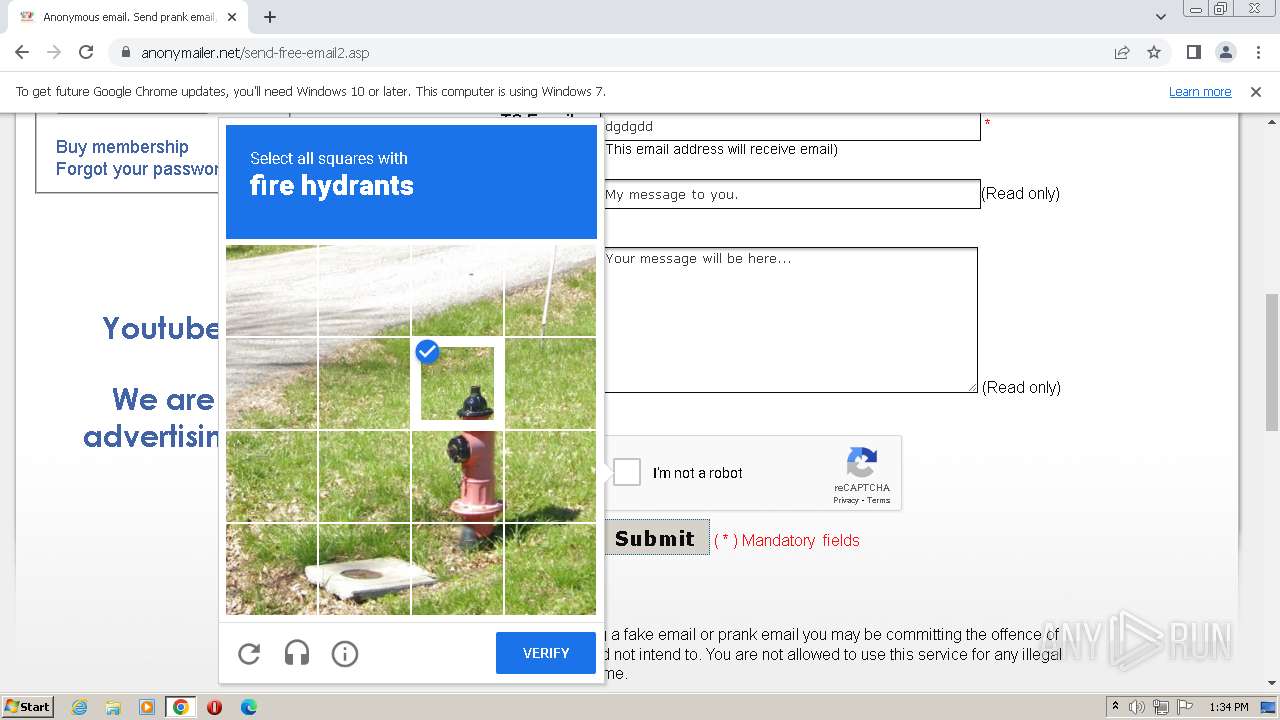This screenshot has width=1280, height=720.
Task: Check the I'm not a robot box
Action: tap(627, 472)
